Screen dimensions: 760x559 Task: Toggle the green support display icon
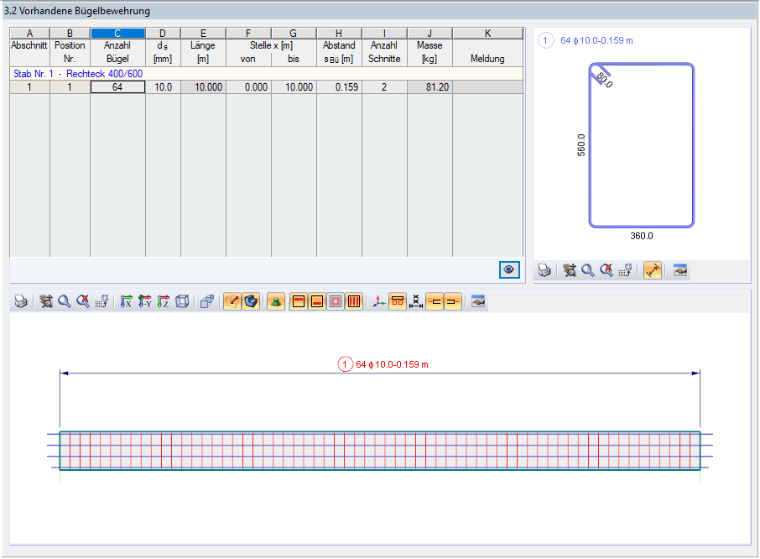click(x=276, y=302)
